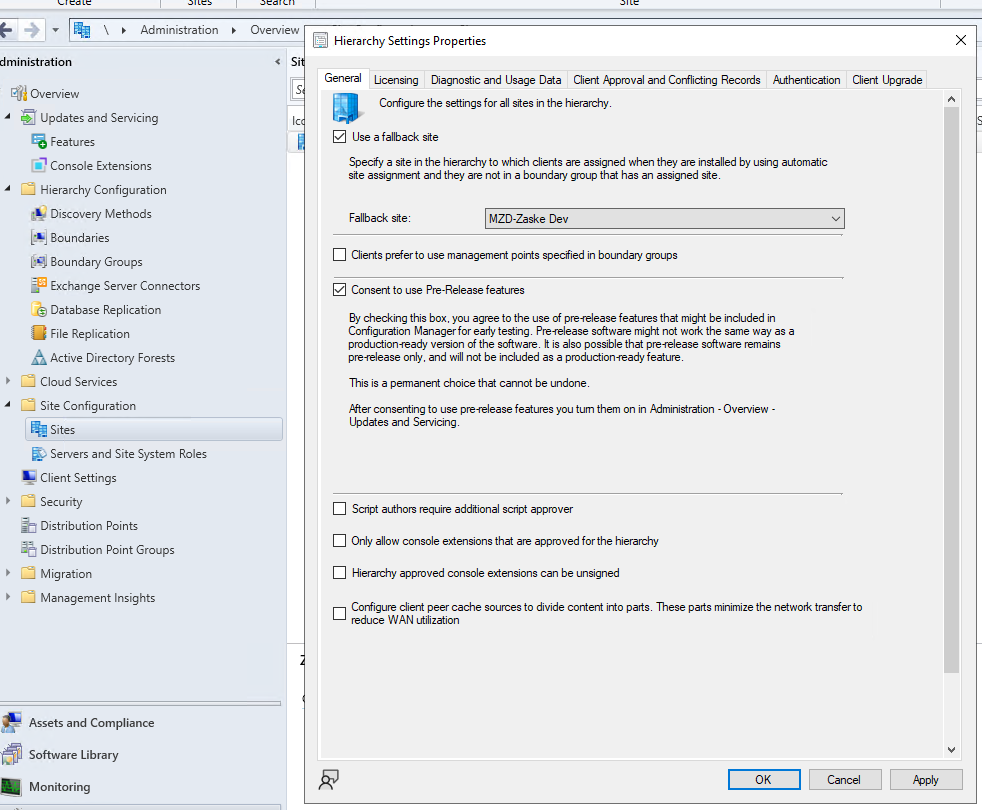Collapse the Hierarchy Configuration tree node
The image size is (982, 810).
click(8, 189)
